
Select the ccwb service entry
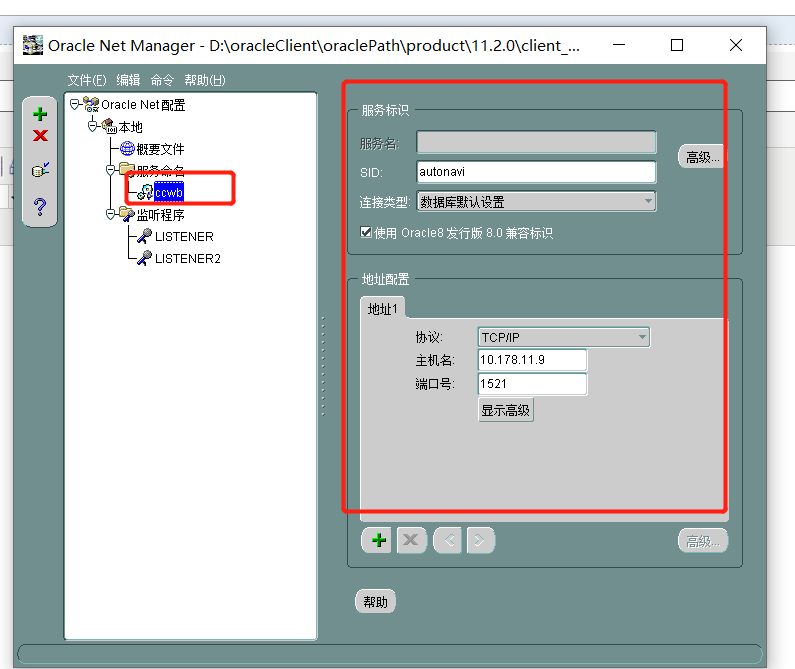[x=169, y=192]
